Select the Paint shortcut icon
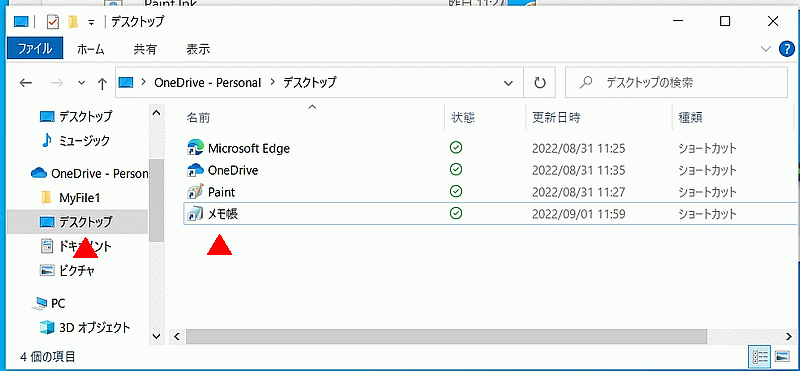 point(195,192)
